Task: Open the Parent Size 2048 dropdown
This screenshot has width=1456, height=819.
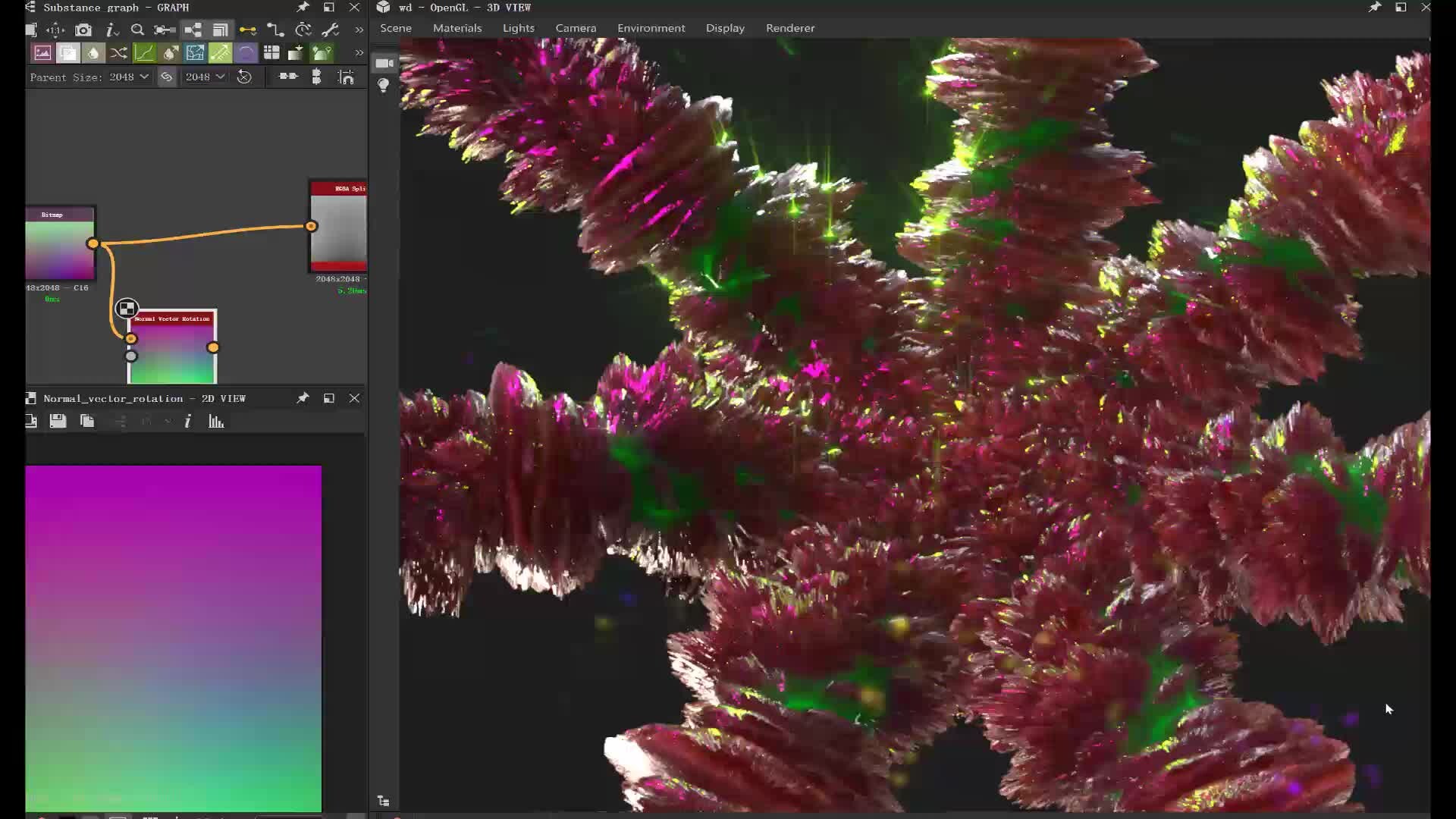Action: [127, 77]
